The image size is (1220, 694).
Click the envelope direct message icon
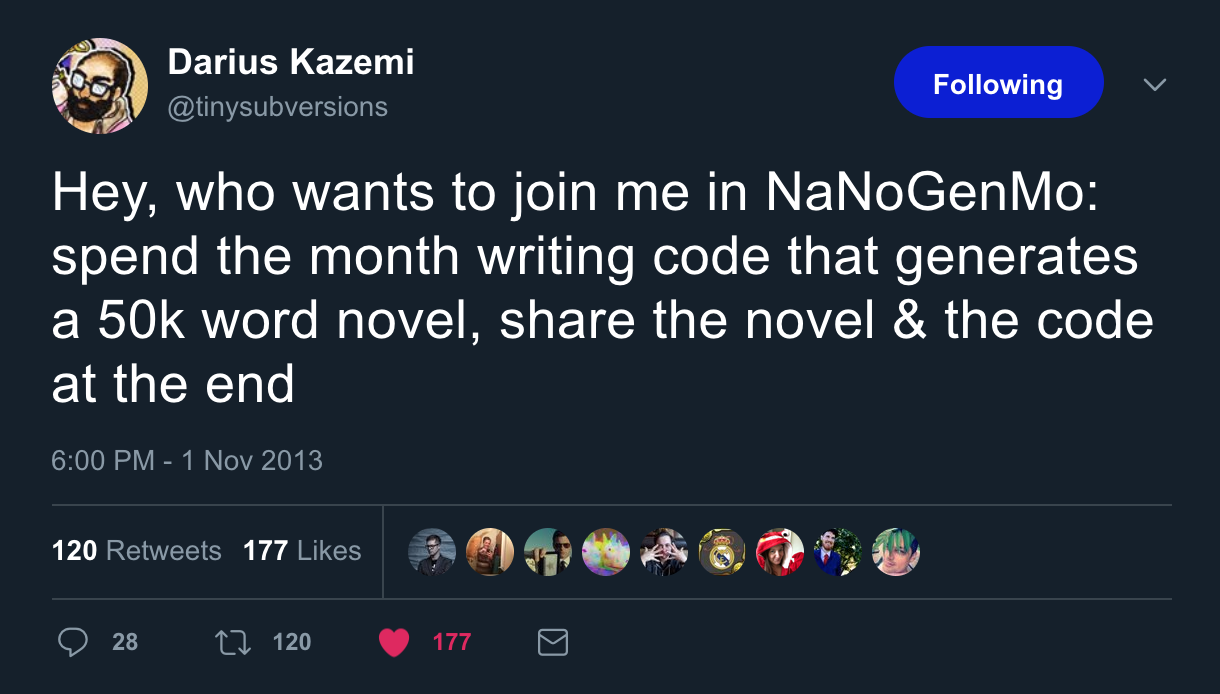click(553, 642)
